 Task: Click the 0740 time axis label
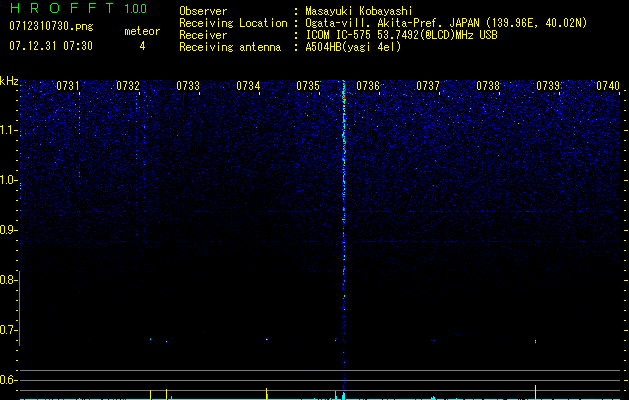click(608, 86)
